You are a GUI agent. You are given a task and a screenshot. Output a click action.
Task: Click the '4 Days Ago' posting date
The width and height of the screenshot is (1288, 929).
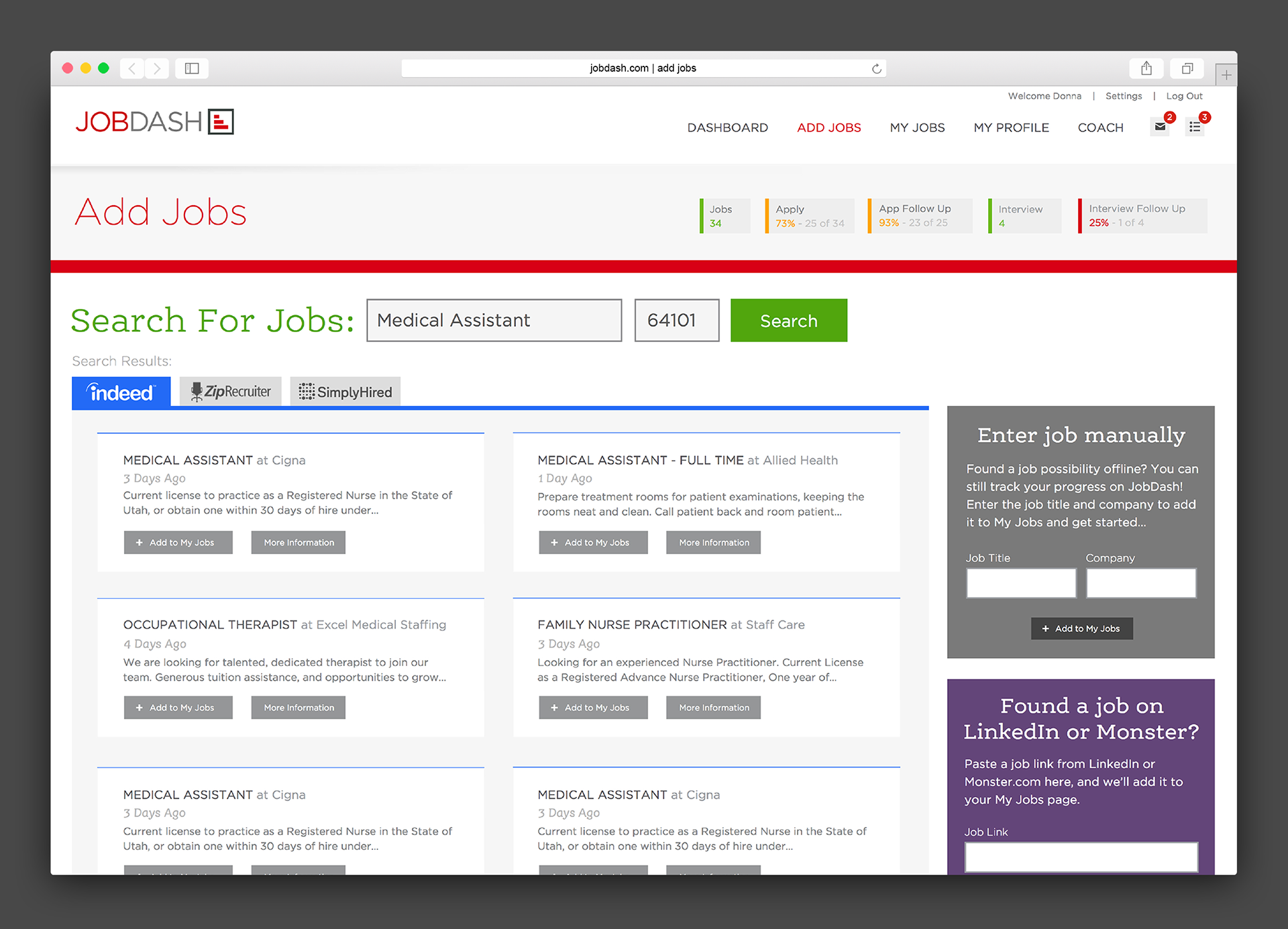click(155, 644)
